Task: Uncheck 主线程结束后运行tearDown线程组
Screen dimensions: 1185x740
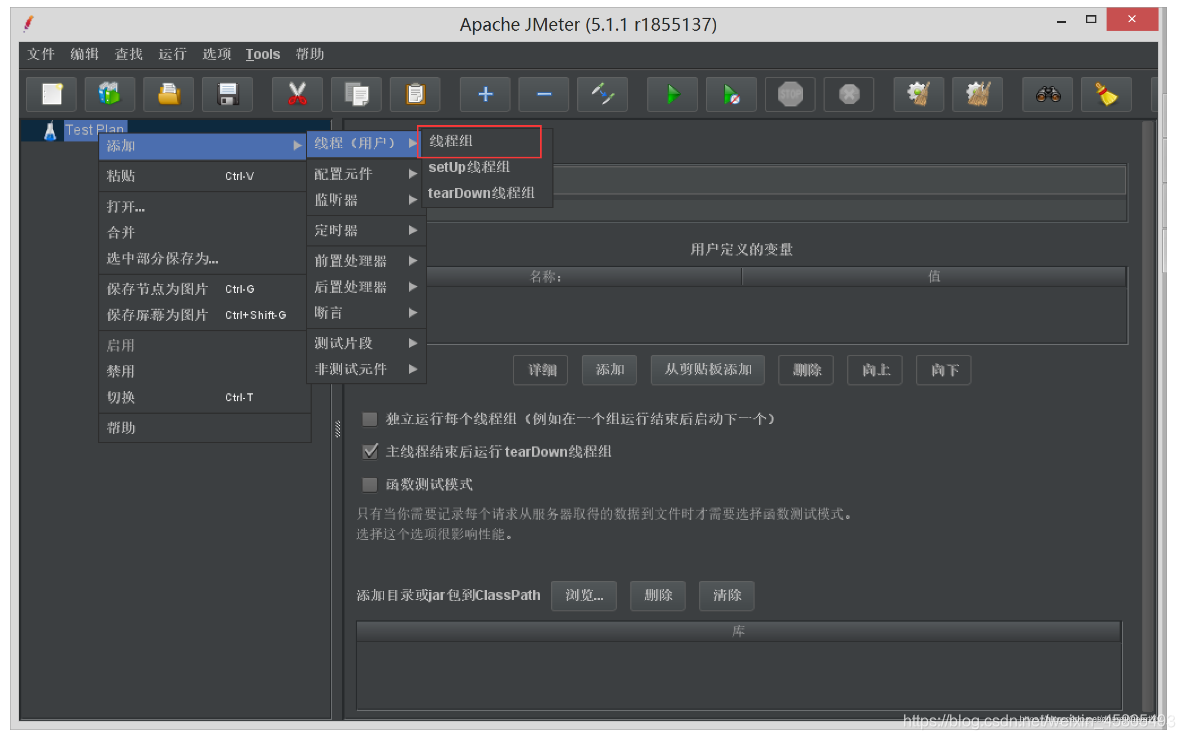Action: pyautogui.click(x=370, y=451)
